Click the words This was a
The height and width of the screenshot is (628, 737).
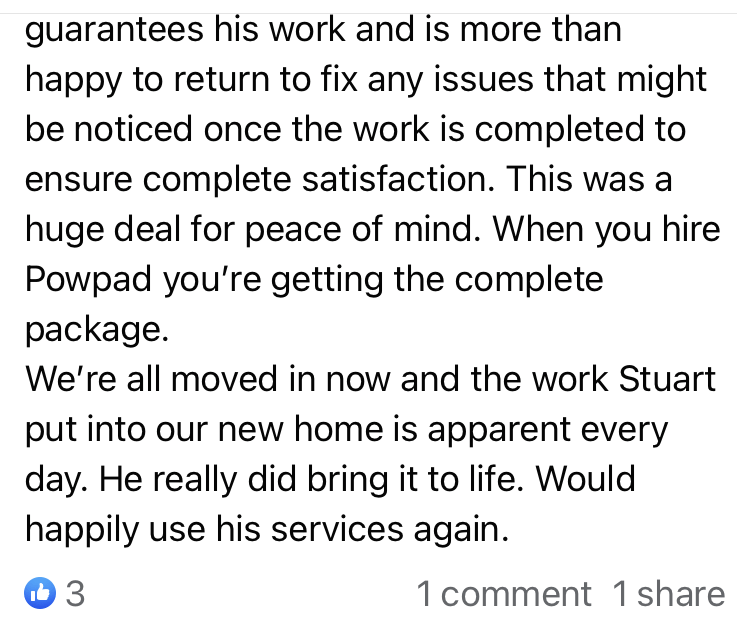(589, 179)
